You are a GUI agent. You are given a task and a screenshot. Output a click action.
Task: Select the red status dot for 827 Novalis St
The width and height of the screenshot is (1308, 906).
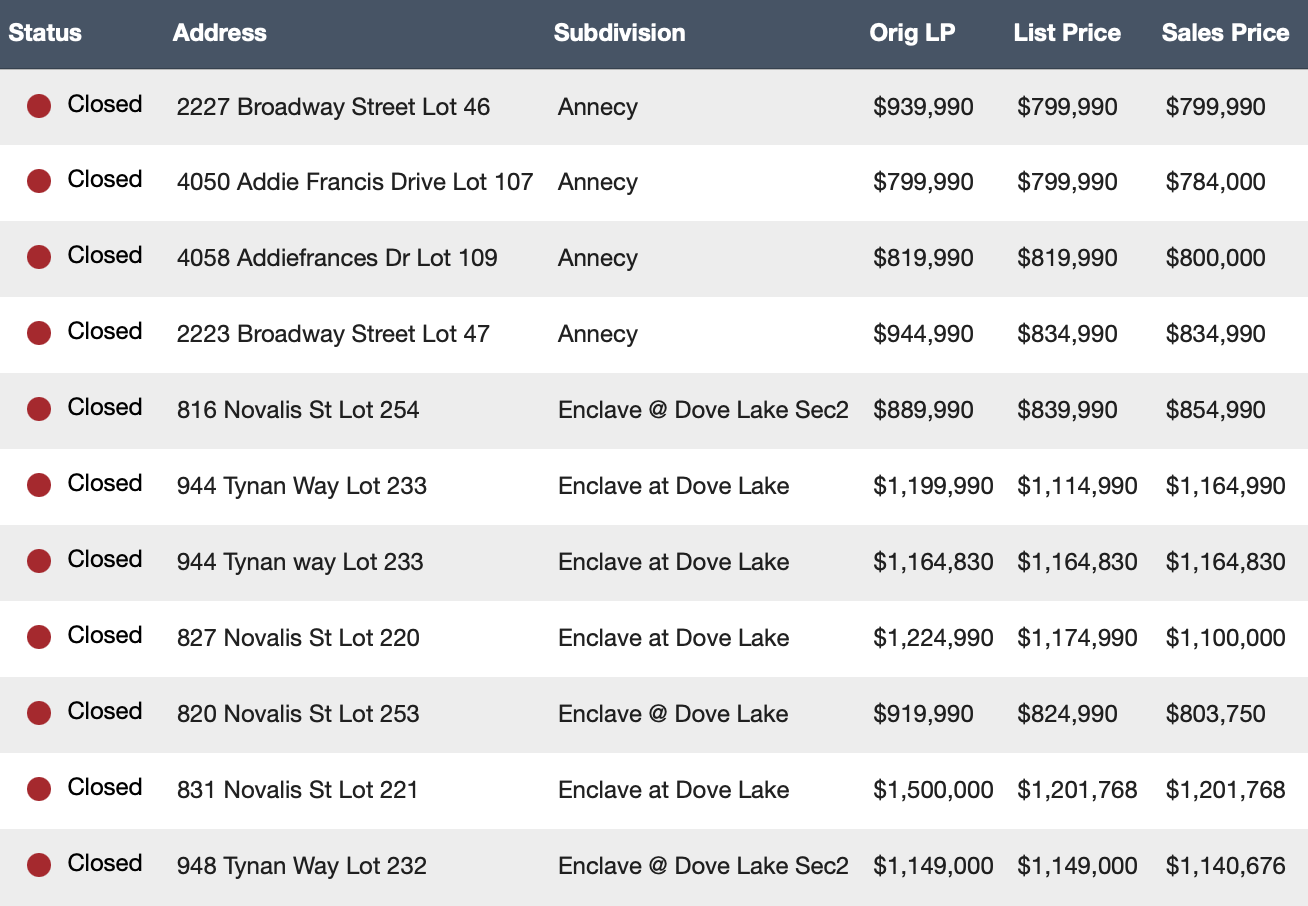point(39,637)
